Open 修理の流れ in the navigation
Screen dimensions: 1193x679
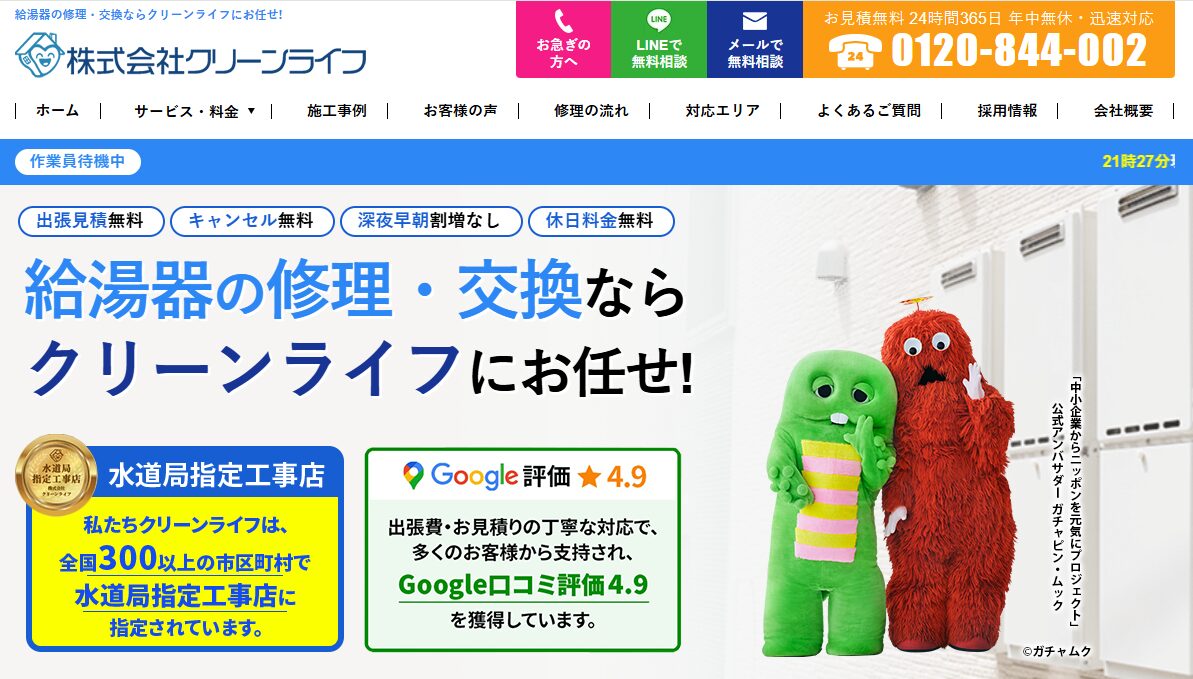pyautogui.click(x=591, y=111)
